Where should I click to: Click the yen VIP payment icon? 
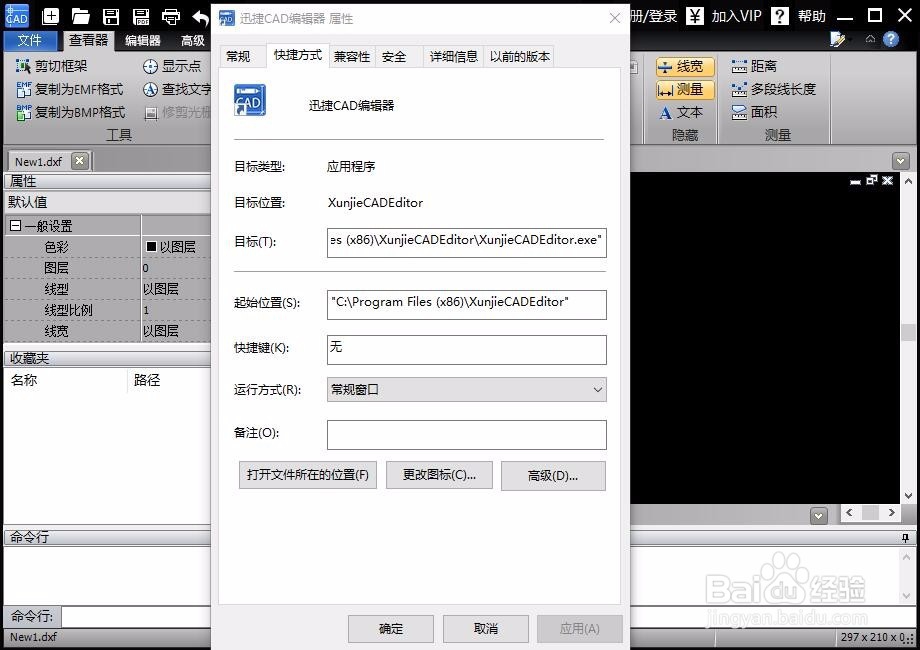[x=695, y=16]
